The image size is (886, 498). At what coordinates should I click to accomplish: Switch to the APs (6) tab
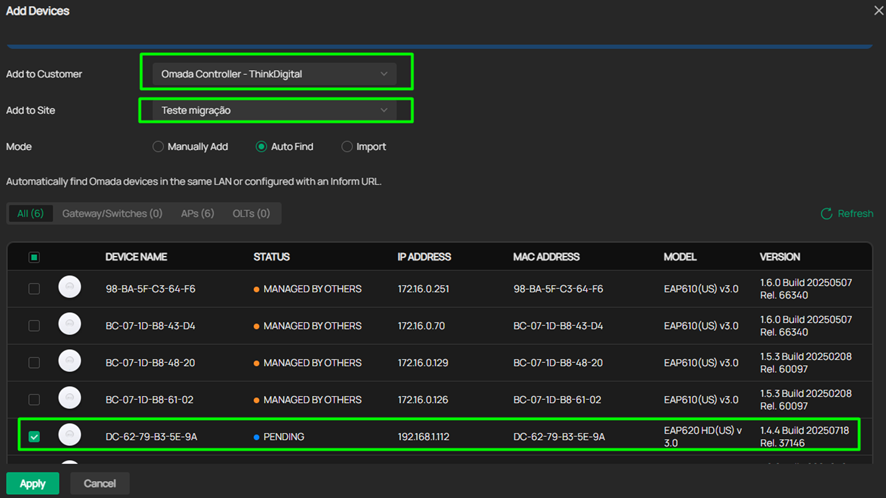(195, 214)
